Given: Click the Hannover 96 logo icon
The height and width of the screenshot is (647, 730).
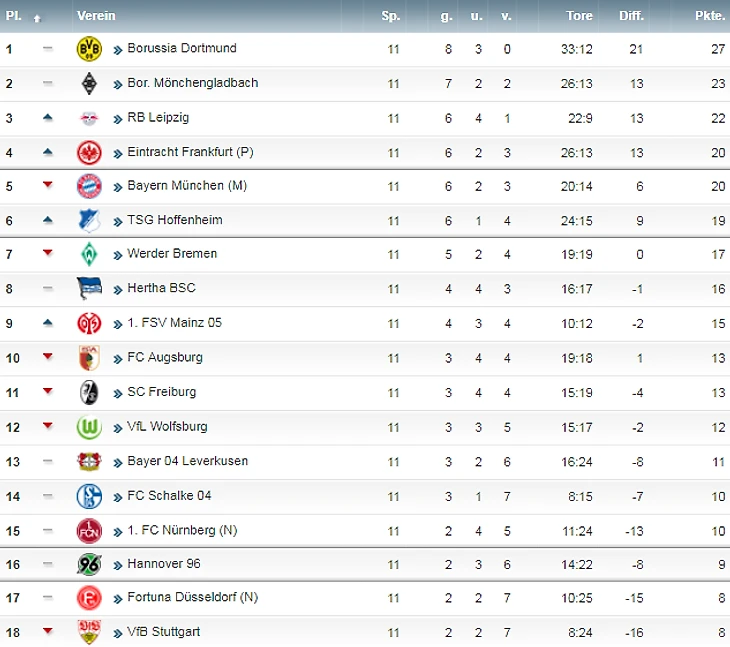Looking at the screenshot, I should click(x=90, y=564).
